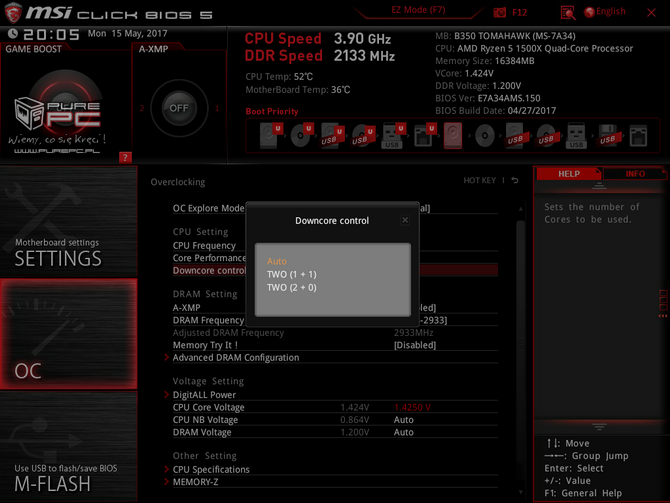Viewport: 670px width, 503px height.
Task: Select the A-XMP row under DRAM Setting
Action: (x=335, y=307)
